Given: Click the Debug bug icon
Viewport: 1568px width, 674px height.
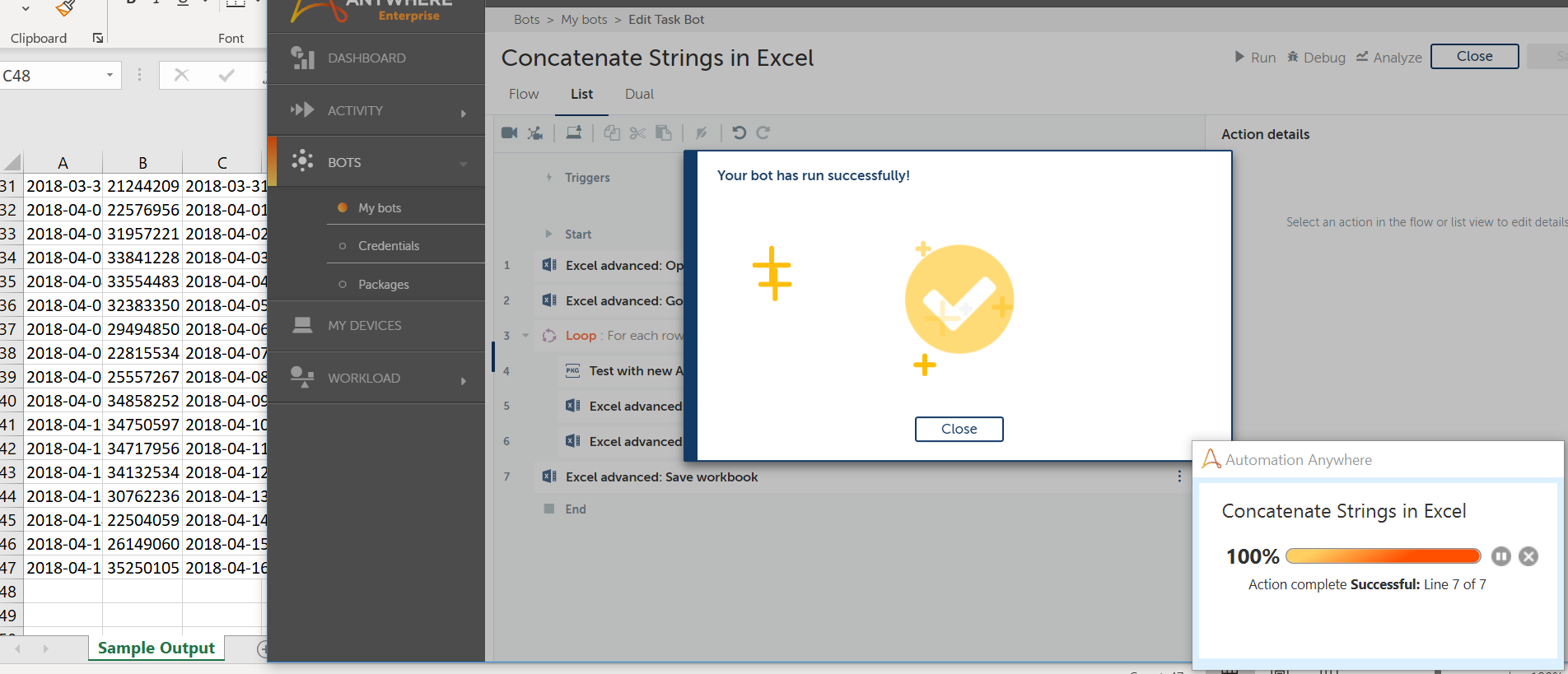Looking at the screenshot, I should 1294,57.
